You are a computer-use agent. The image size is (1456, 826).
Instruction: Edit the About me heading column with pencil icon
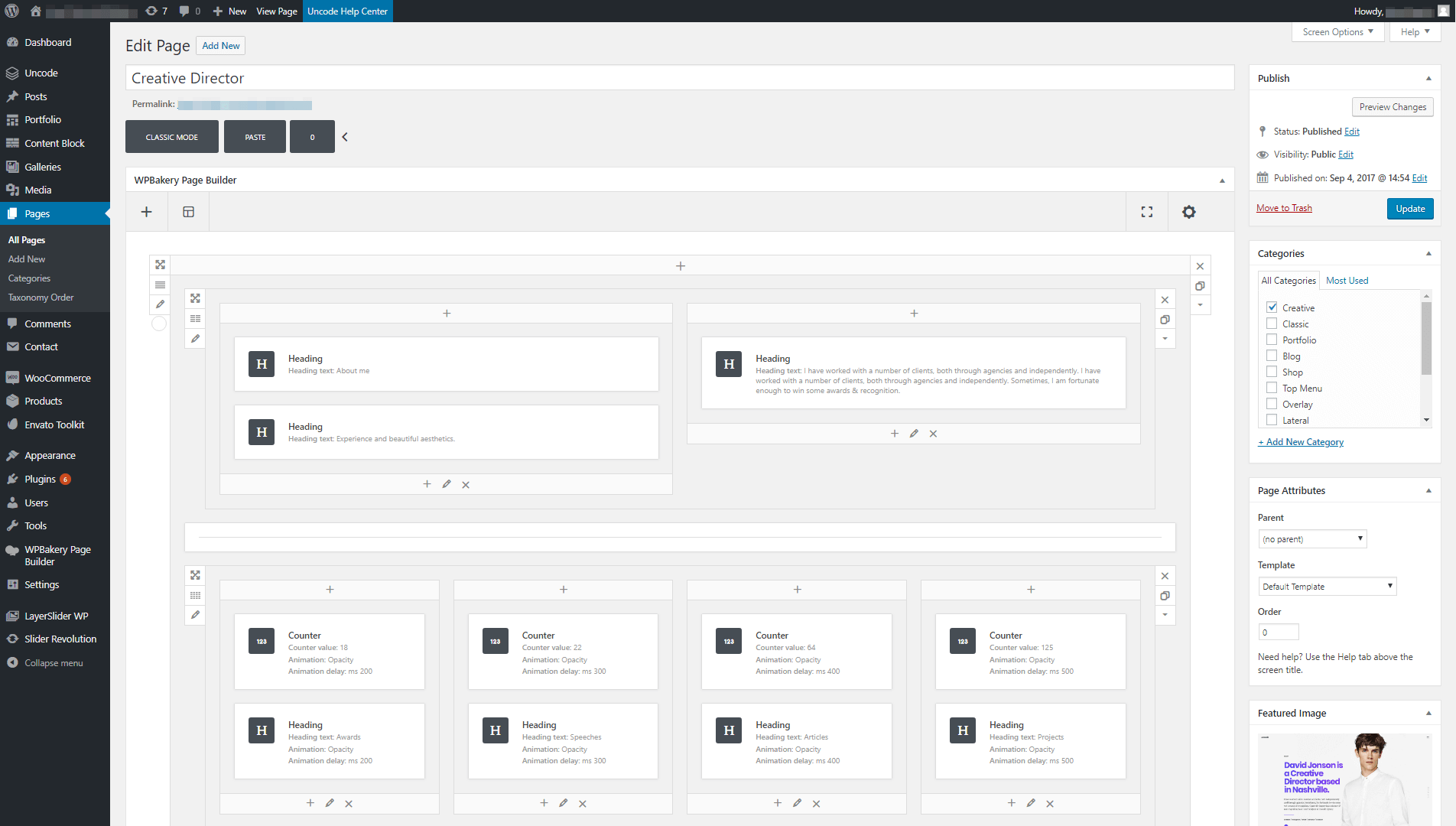(x=447, y=484)
